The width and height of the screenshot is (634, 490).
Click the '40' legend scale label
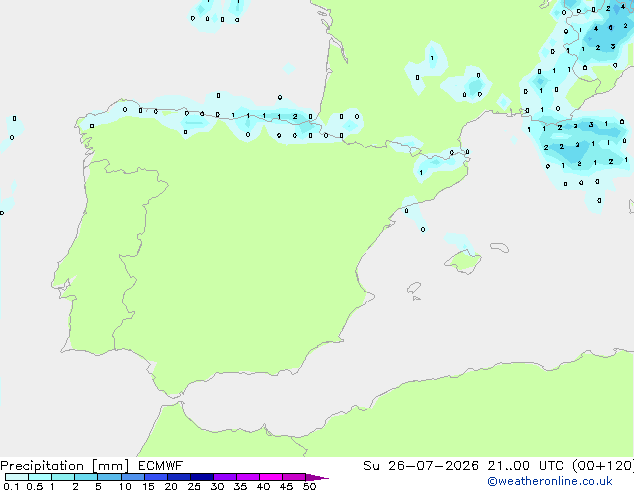pos(263,486)
